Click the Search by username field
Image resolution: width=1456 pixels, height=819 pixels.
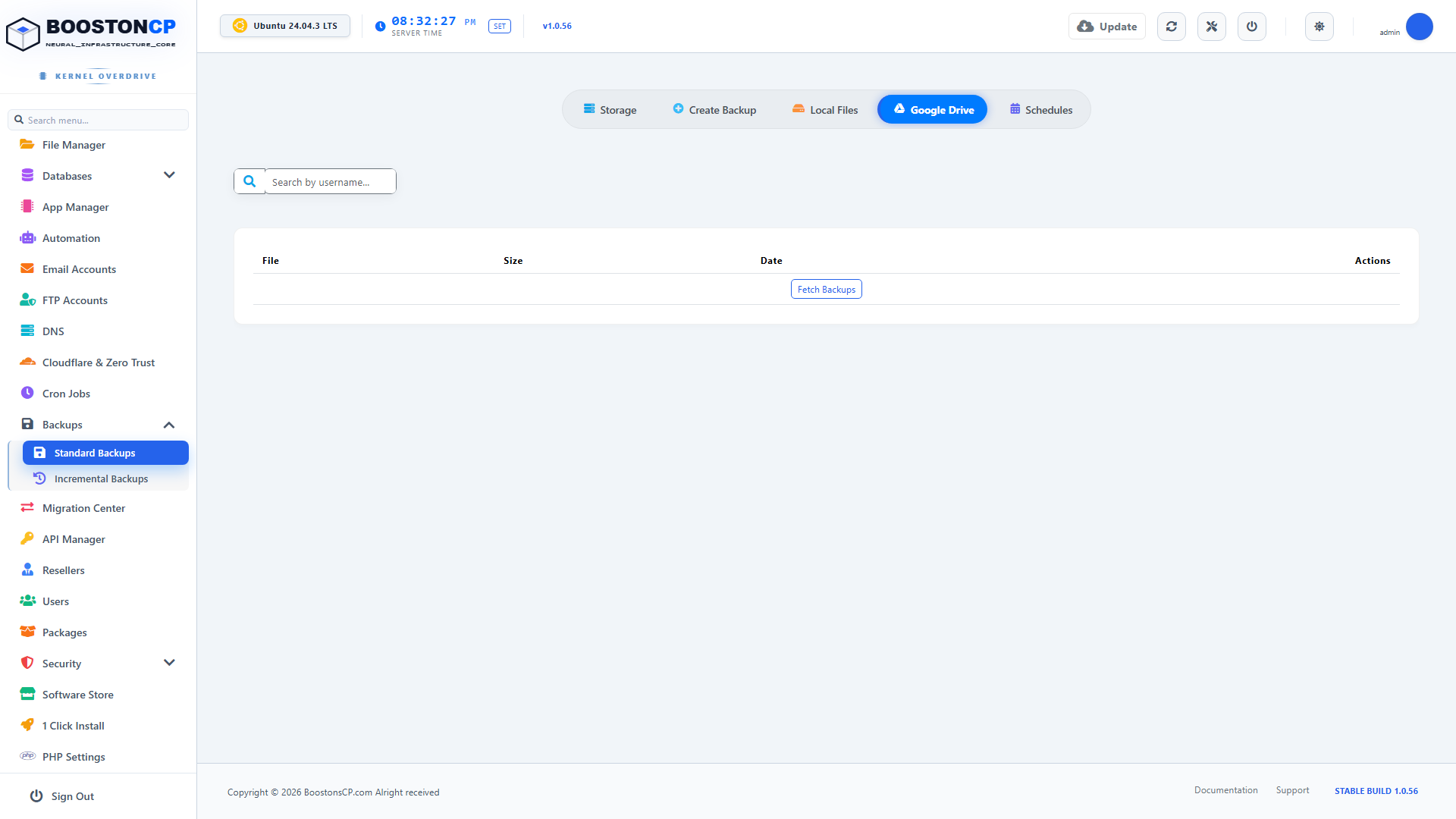(331, 181)
